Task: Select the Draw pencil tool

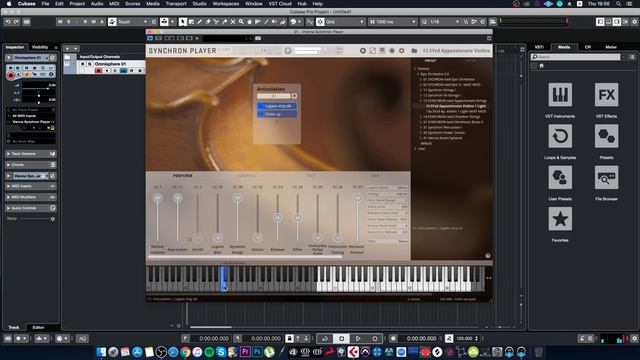Action: pyautogui.click(x=200, y=22)
